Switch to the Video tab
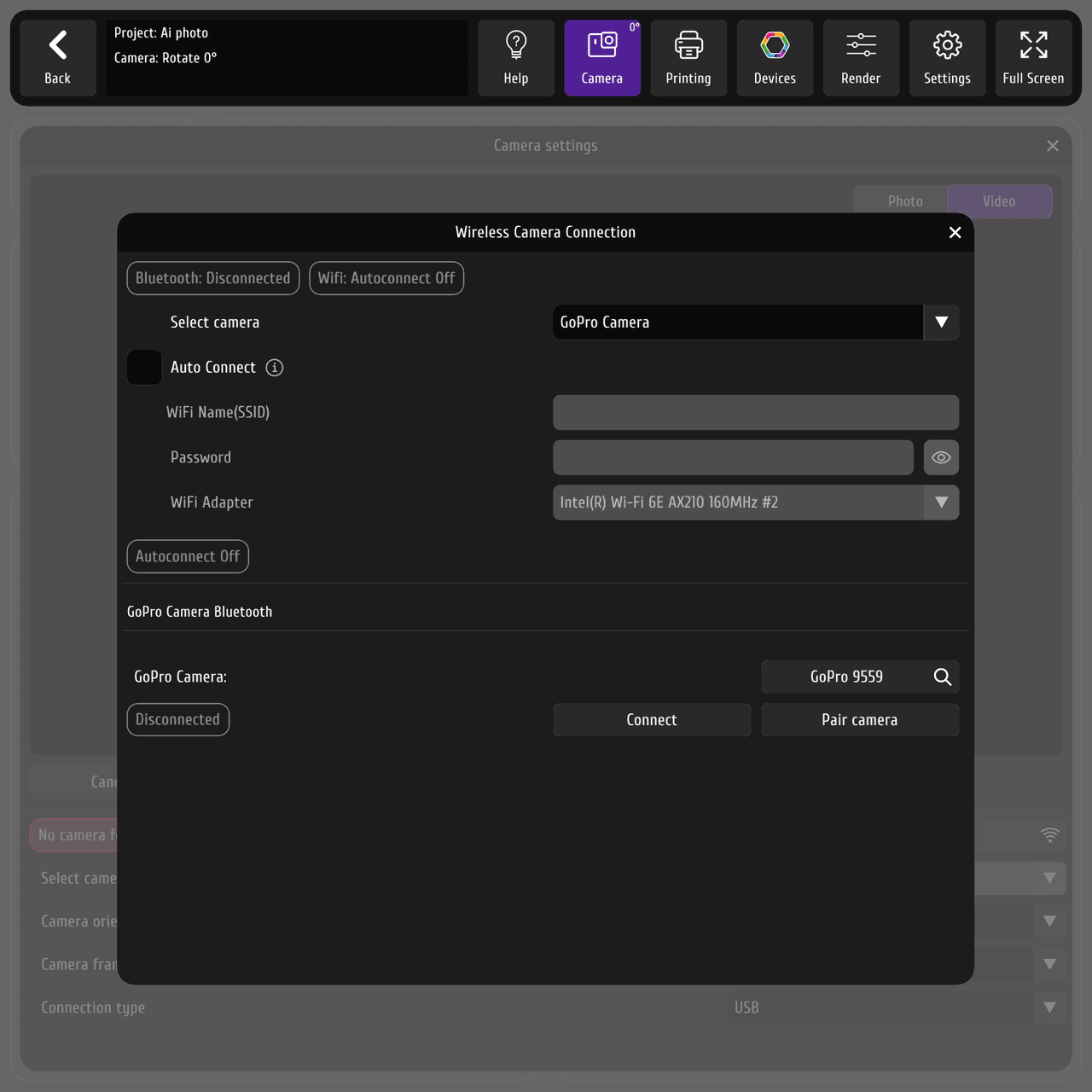This screenshot has width=1092, height=1092. pyautogui.click(x=999, y=201)
